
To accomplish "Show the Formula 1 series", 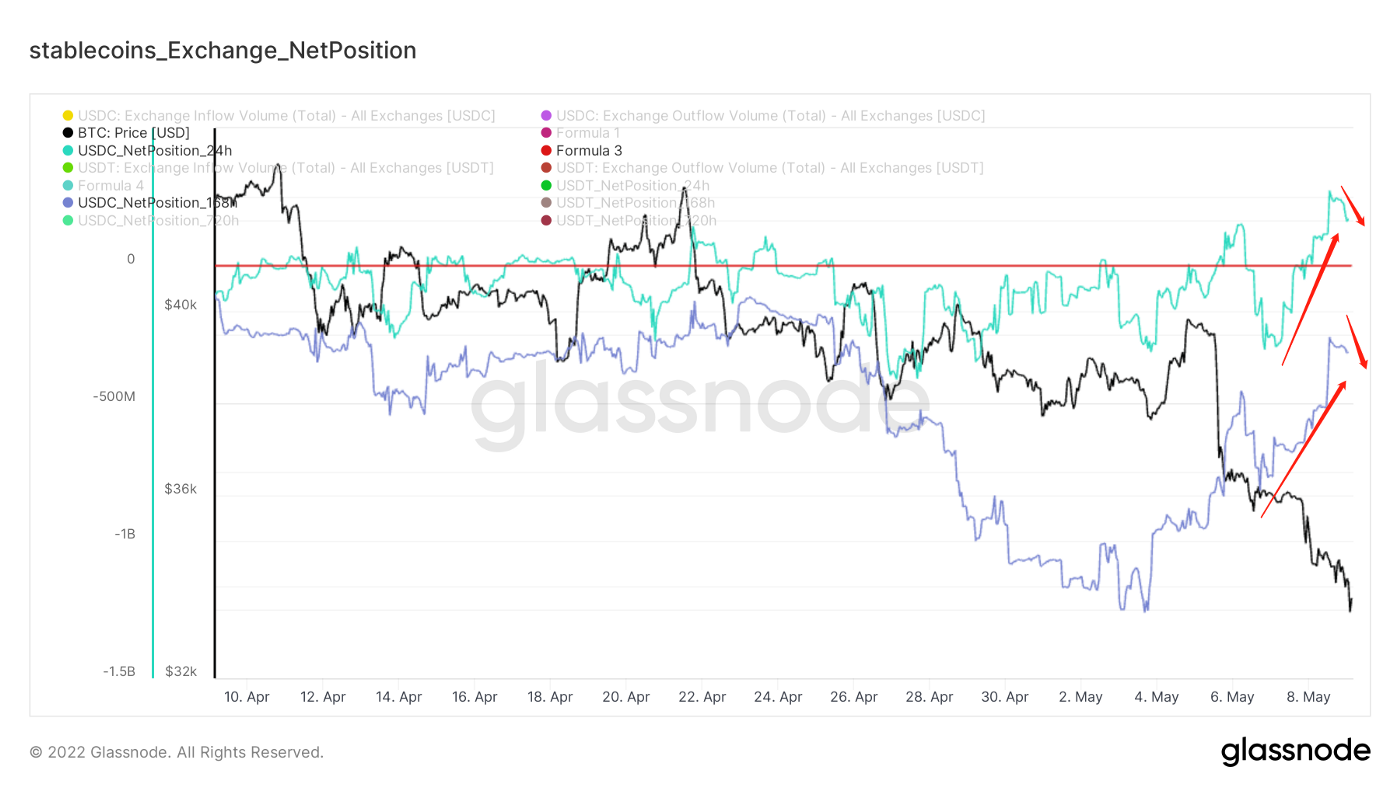I will tap(588, 133).
